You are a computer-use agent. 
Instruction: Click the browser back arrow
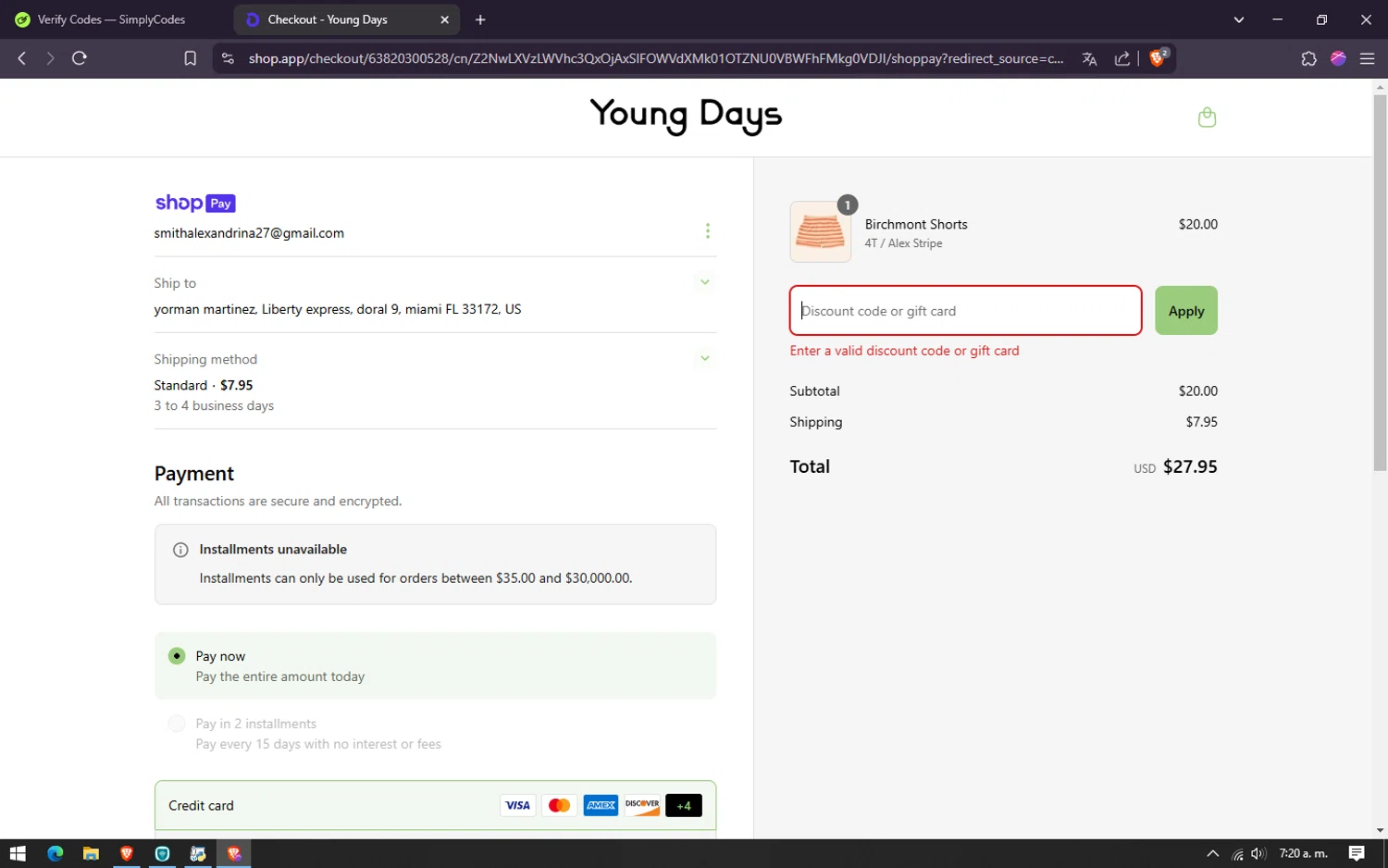[x=21, y=58]
